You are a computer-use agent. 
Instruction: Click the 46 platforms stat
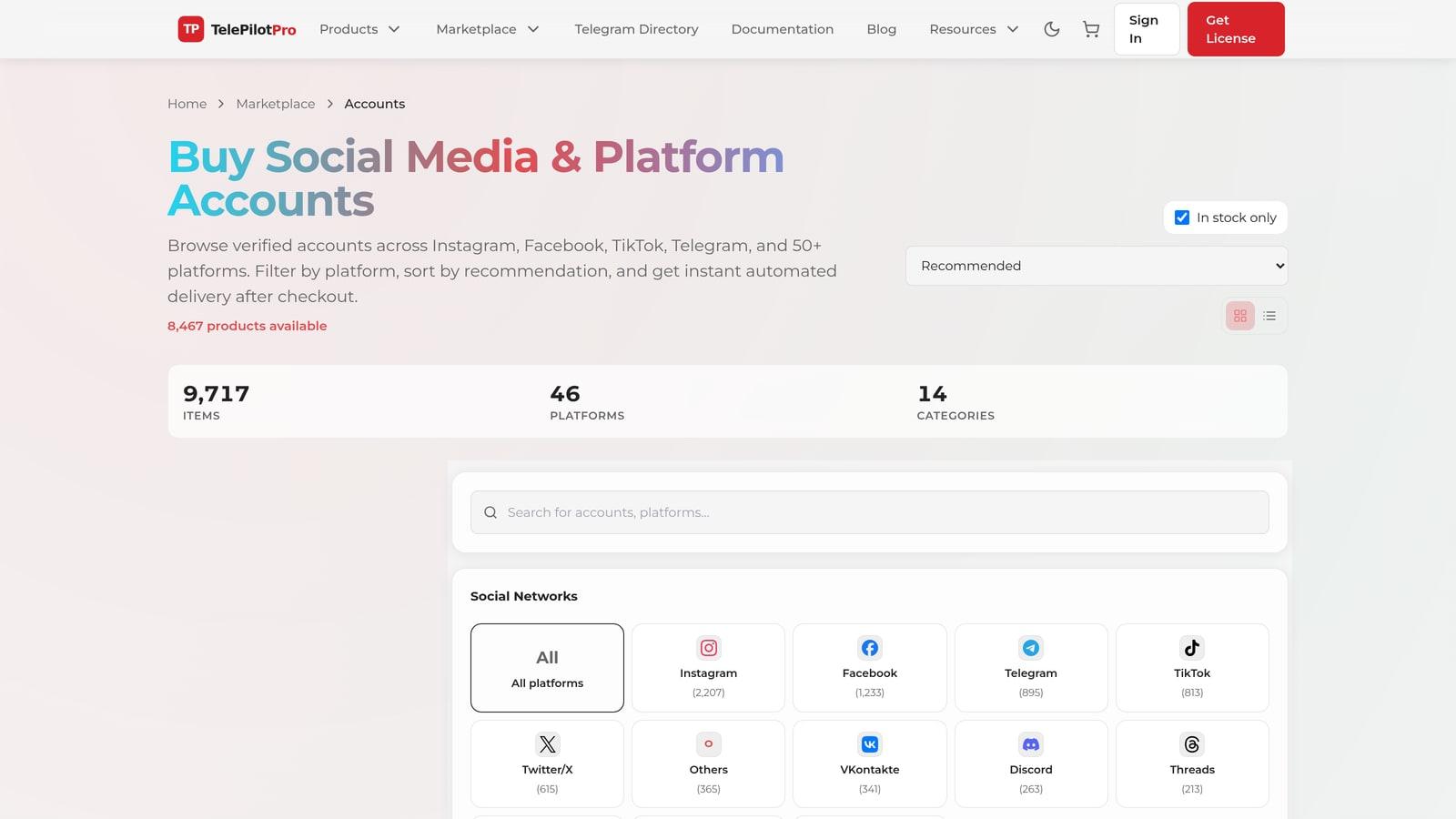[587, 401]
